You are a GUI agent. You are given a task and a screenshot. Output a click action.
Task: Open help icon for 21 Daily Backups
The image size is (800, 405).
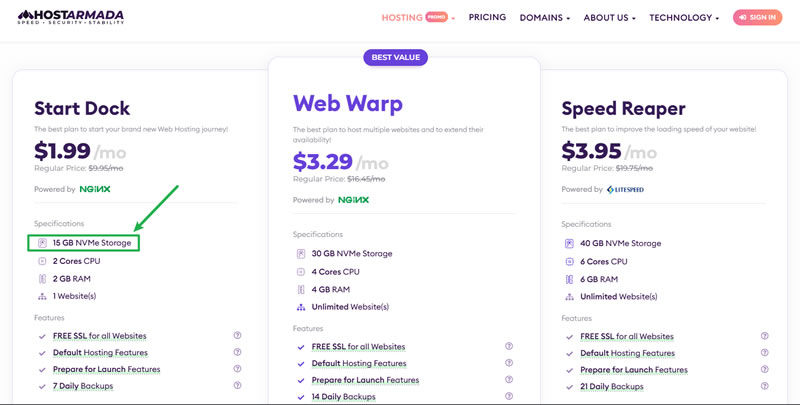[764, 386]
